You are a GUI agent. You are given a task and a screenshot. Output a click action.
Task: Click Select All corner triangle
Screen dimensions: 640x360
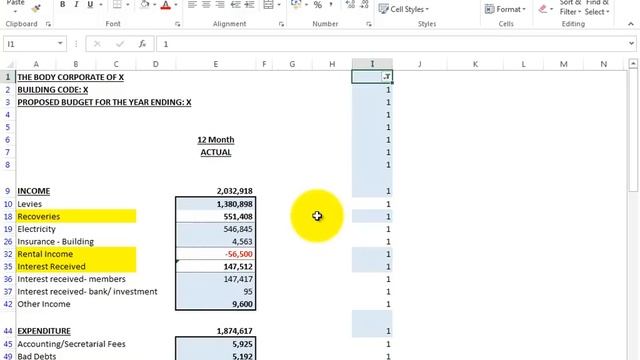pos(9,64)
